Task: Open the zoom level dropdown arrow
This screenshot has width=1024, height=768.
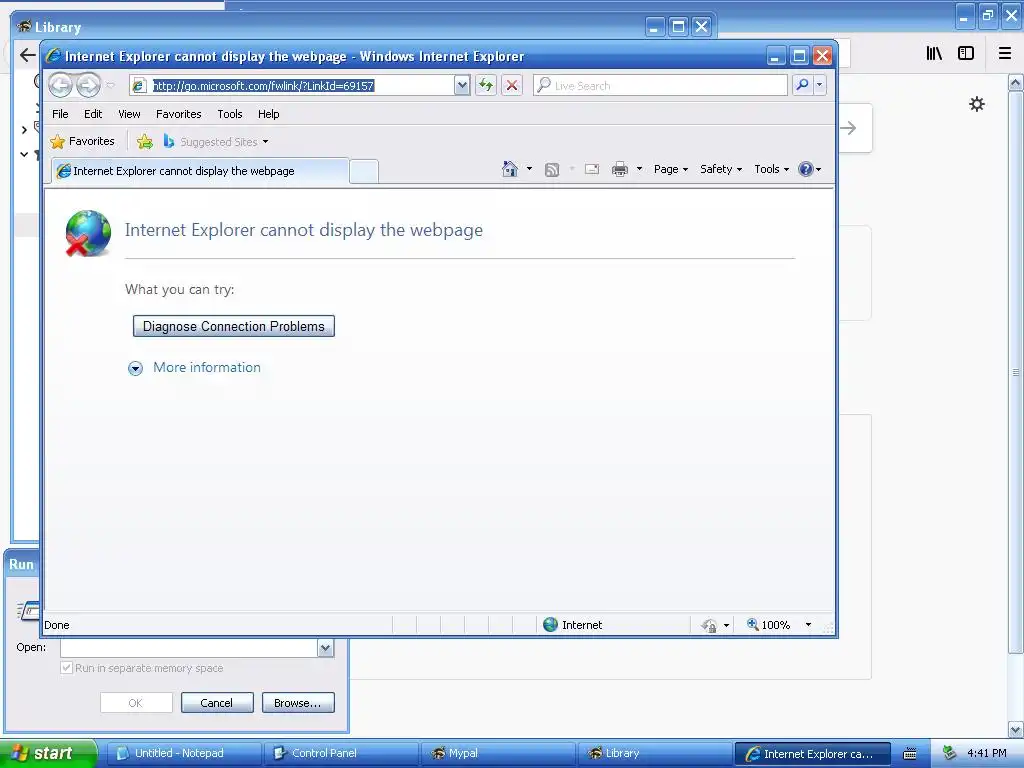Action: coord(808,625)
